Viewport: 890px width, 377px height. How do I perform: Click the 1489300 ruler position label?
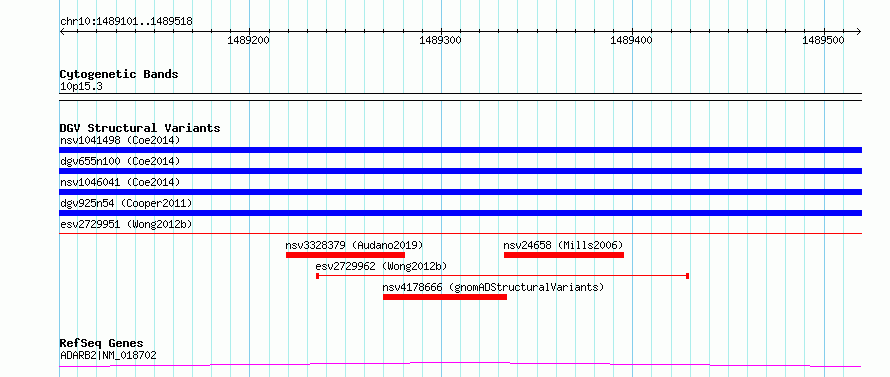pos(440,40)
